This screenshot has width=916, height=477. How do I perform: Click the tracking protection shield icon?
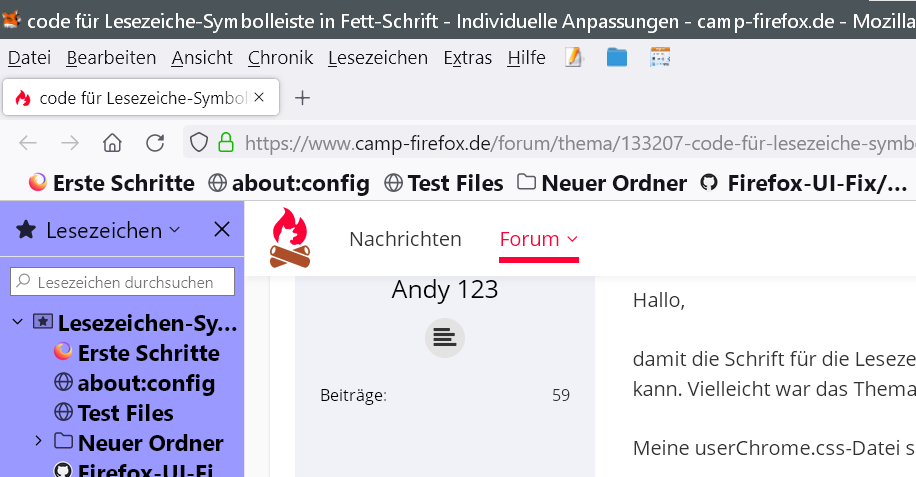click(x=199, y=142)
